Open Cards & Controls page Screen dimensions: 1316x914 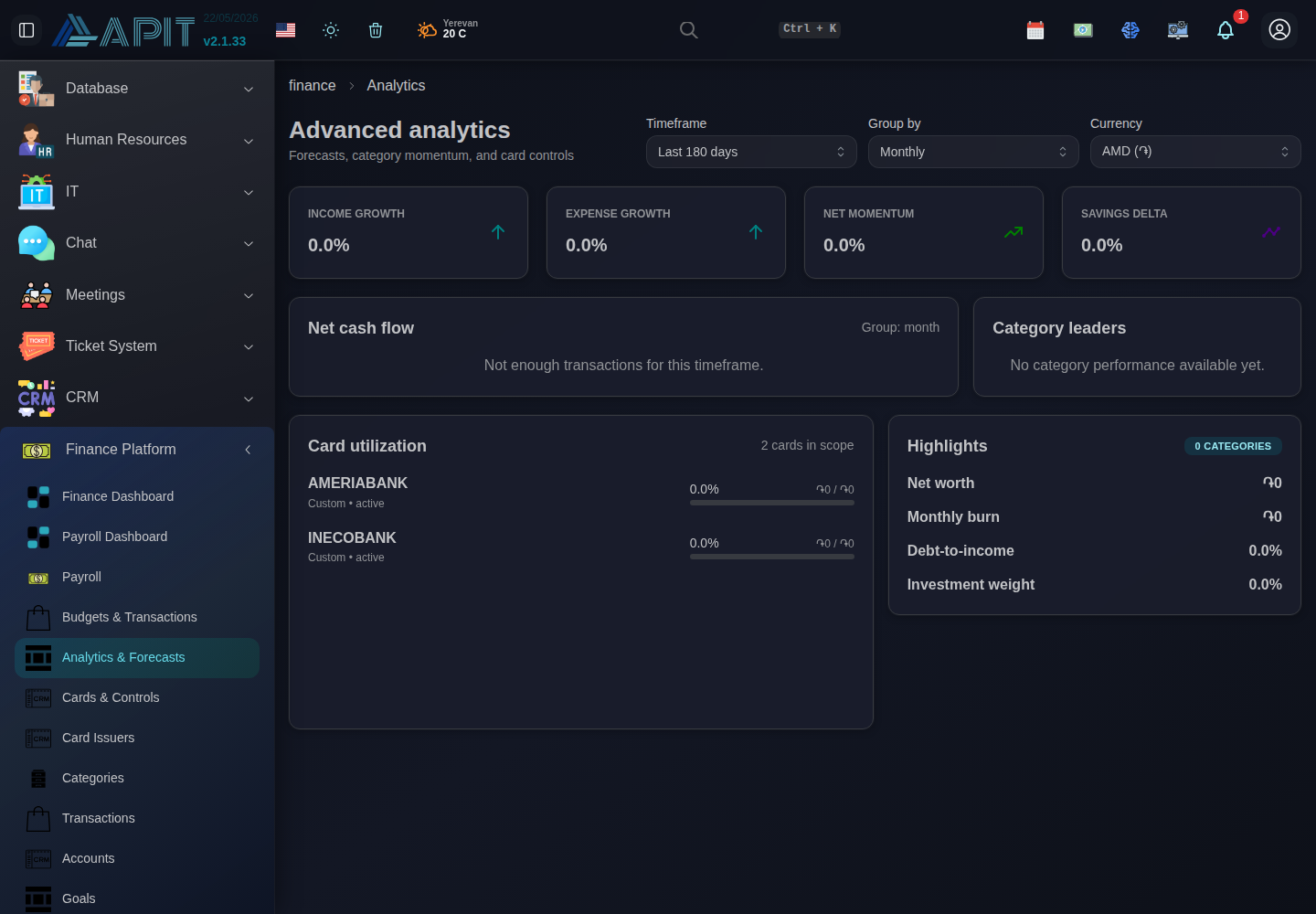click(x=137, y=697)
